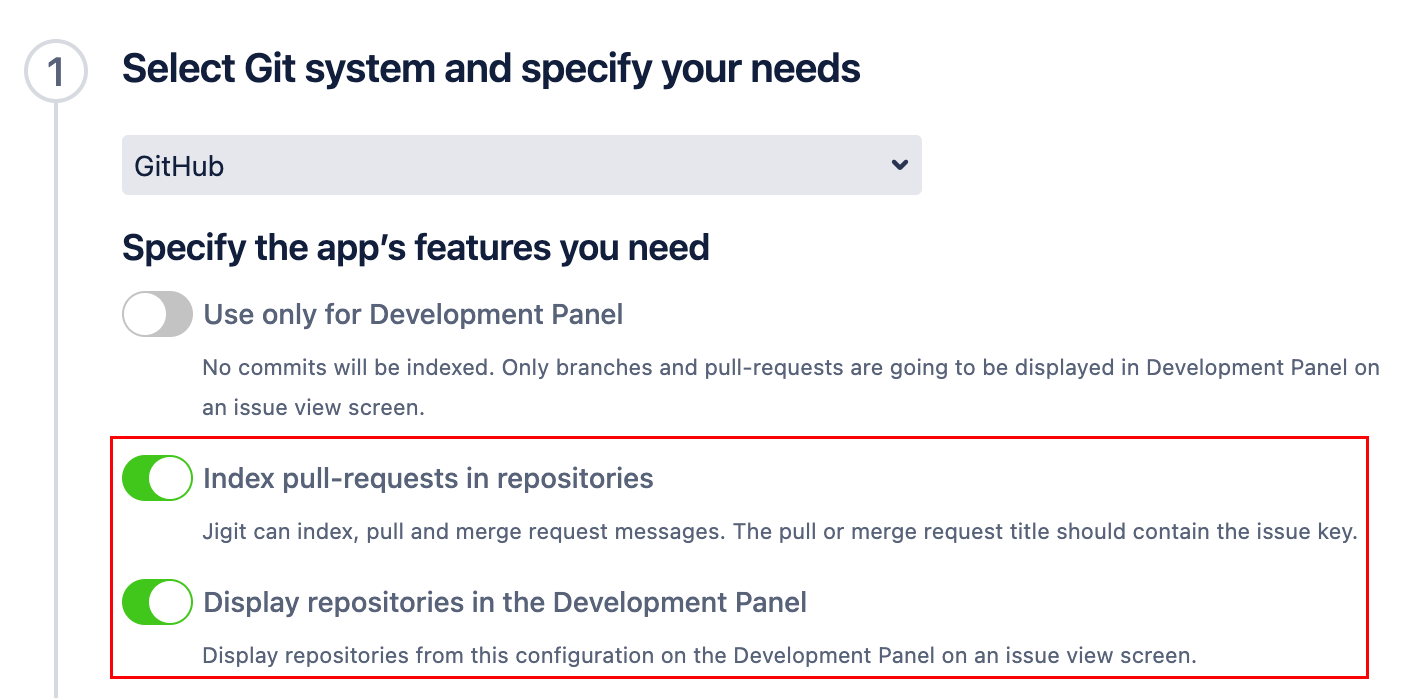Click the white knob on the grey toggle

pos(143,314)
